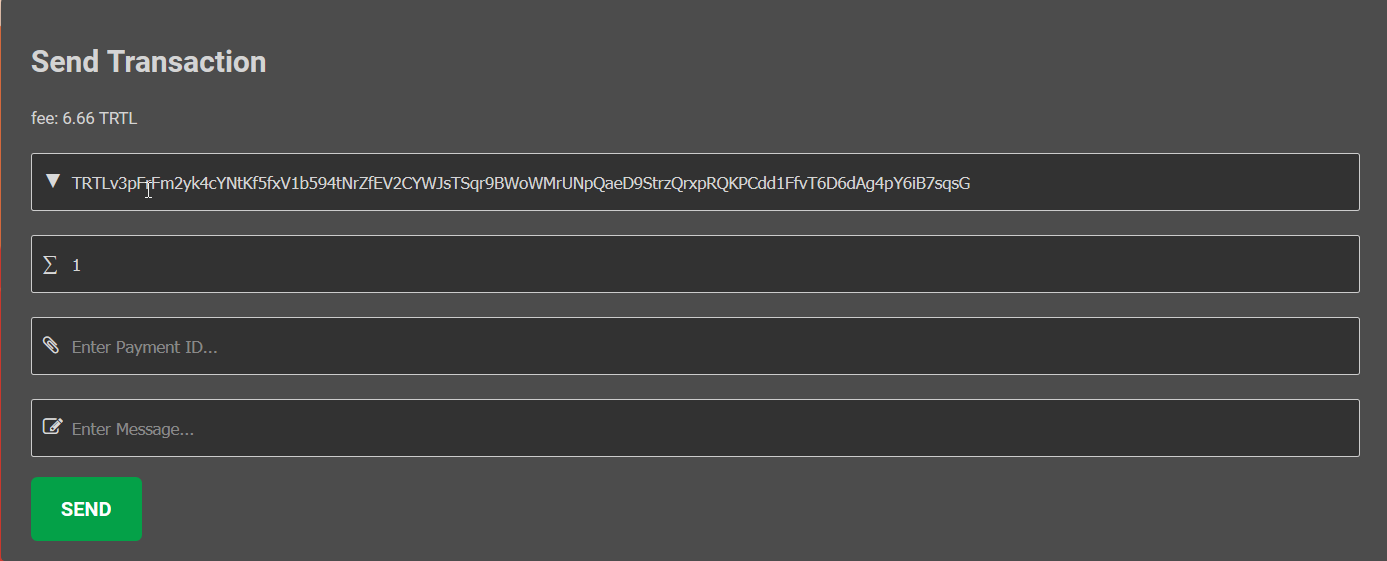
Task: Click the "Enter Message..." placeholder text
Action: point(132,429)
